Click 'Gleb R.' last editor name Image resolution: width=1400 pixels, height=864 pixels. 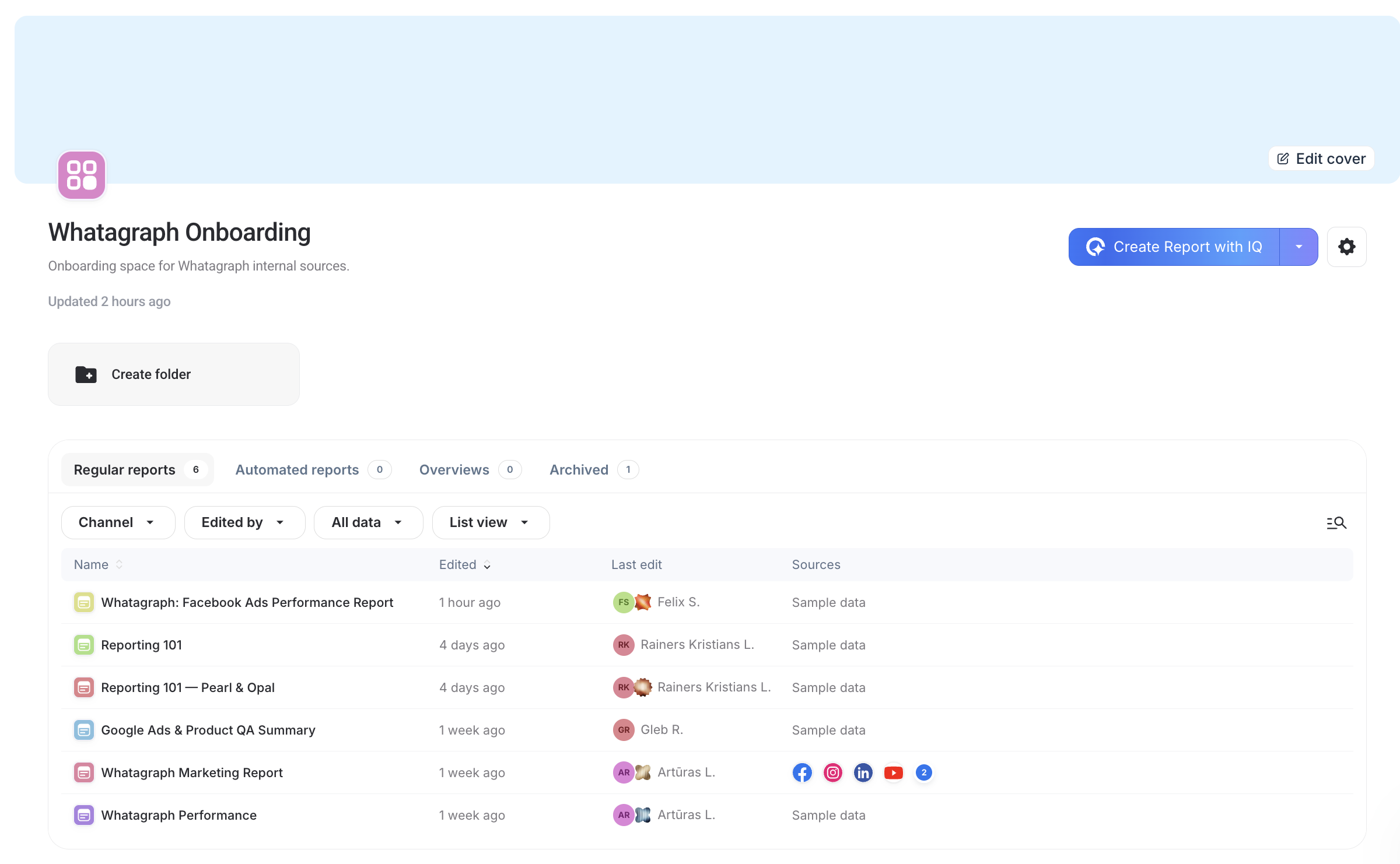tap(661, 730)
